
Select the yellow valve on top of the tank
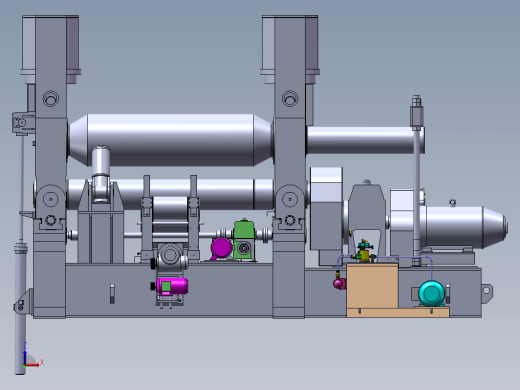[x=364, y=256]
